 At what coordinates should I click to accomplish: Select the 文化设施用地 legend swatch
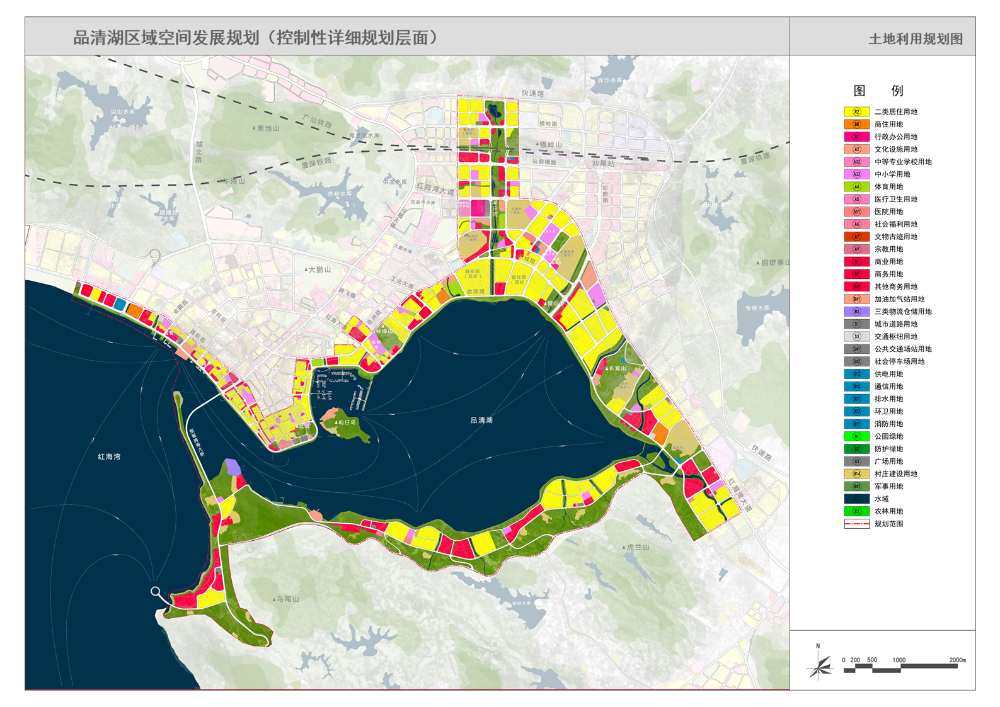coord(857,149)
